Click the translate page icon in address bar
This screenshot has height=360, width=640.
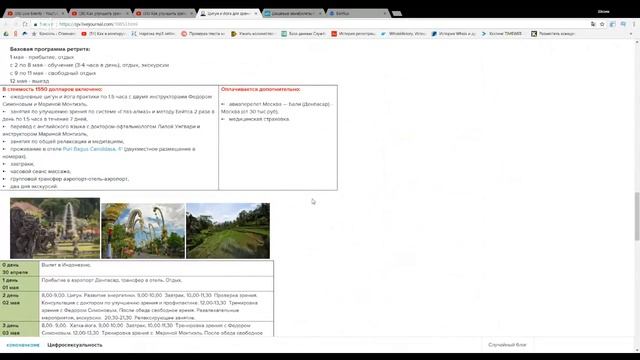click(x=593, y=24)
